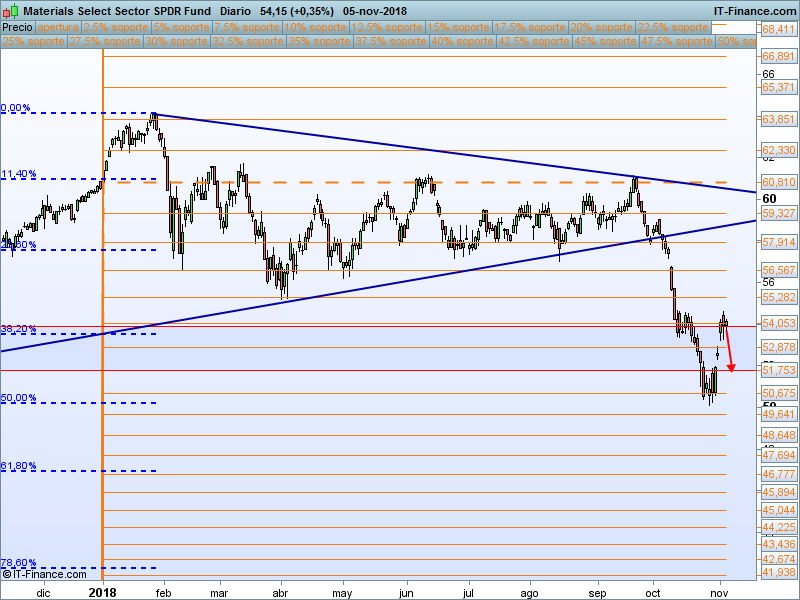Click the 17.5% soporte legend label
The height and width of the screenshot is (600, 800).
click(x=530, y=27)
